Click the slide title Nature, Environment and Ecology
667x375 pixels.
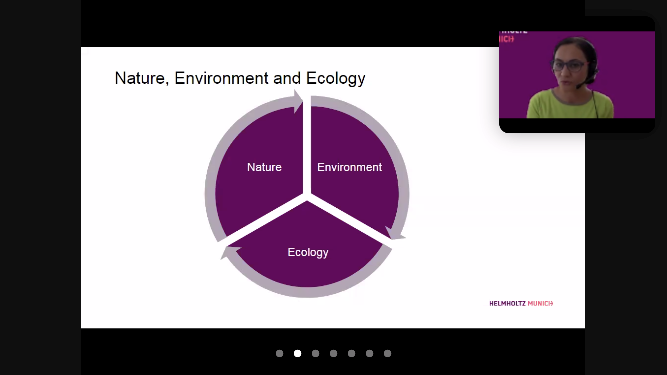point(240,78)
